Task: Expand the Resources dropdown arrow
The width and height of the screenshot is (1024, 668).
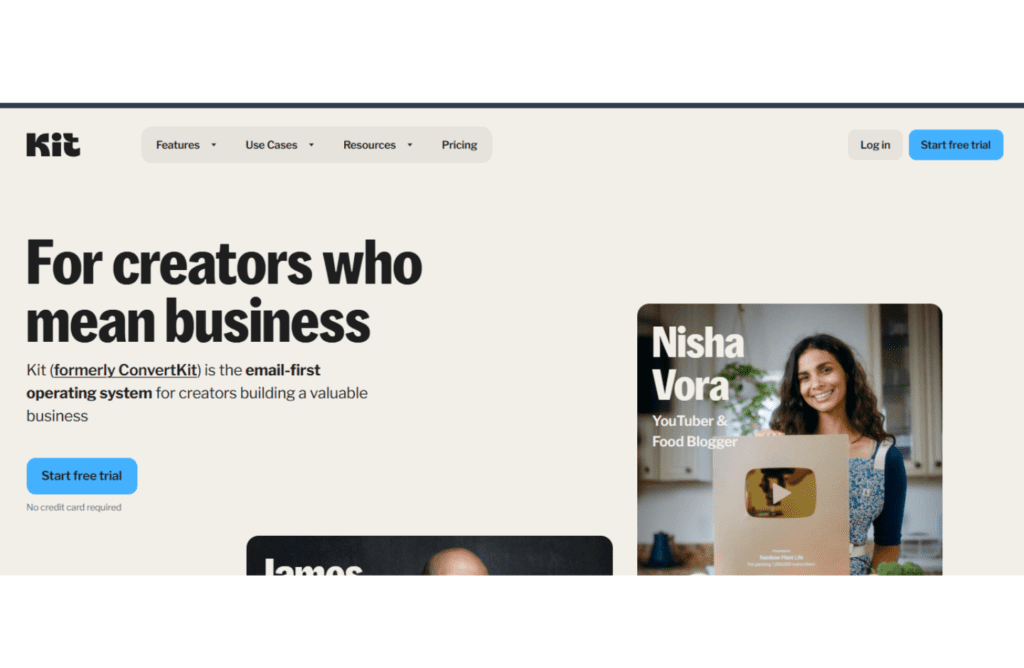Action: point(410,145)
